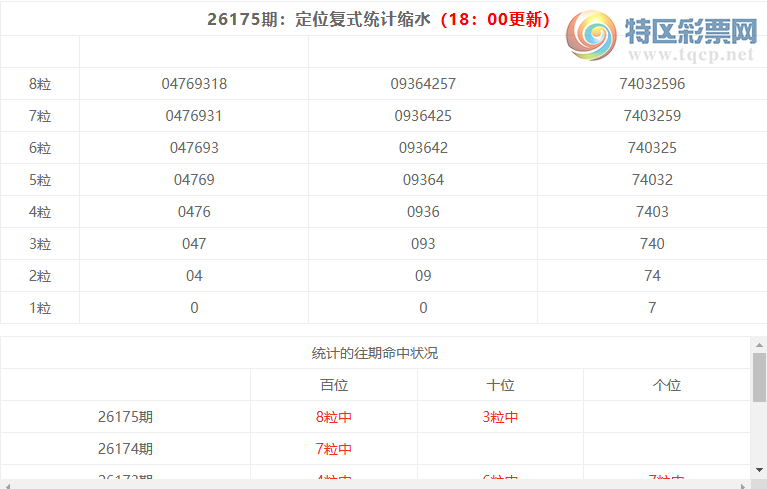Viewport: 767px width, 489px height.
Task: Click the '百位' column header
Action: pos(334,385)
